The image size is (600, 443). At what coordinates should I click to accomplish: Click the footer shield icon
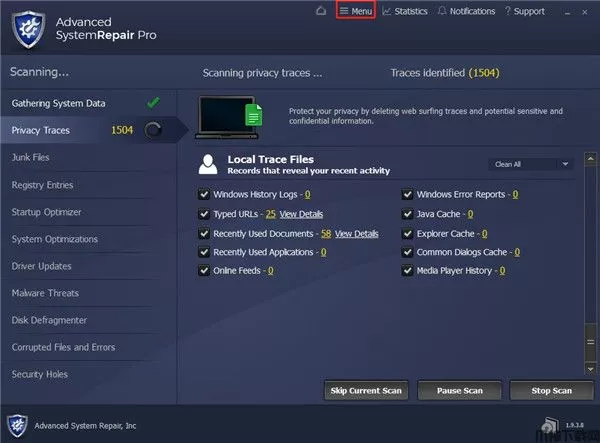pyautogui.click(x=17, y=425)
